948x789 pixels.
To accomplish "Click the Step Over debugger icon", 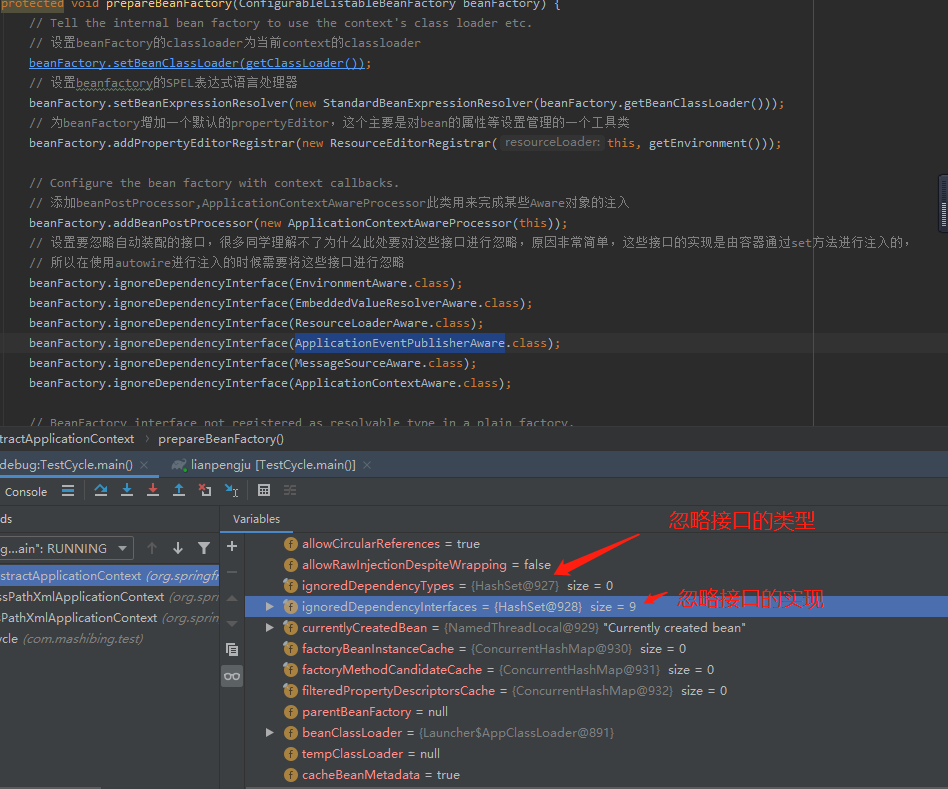I will tap(101, 490).
